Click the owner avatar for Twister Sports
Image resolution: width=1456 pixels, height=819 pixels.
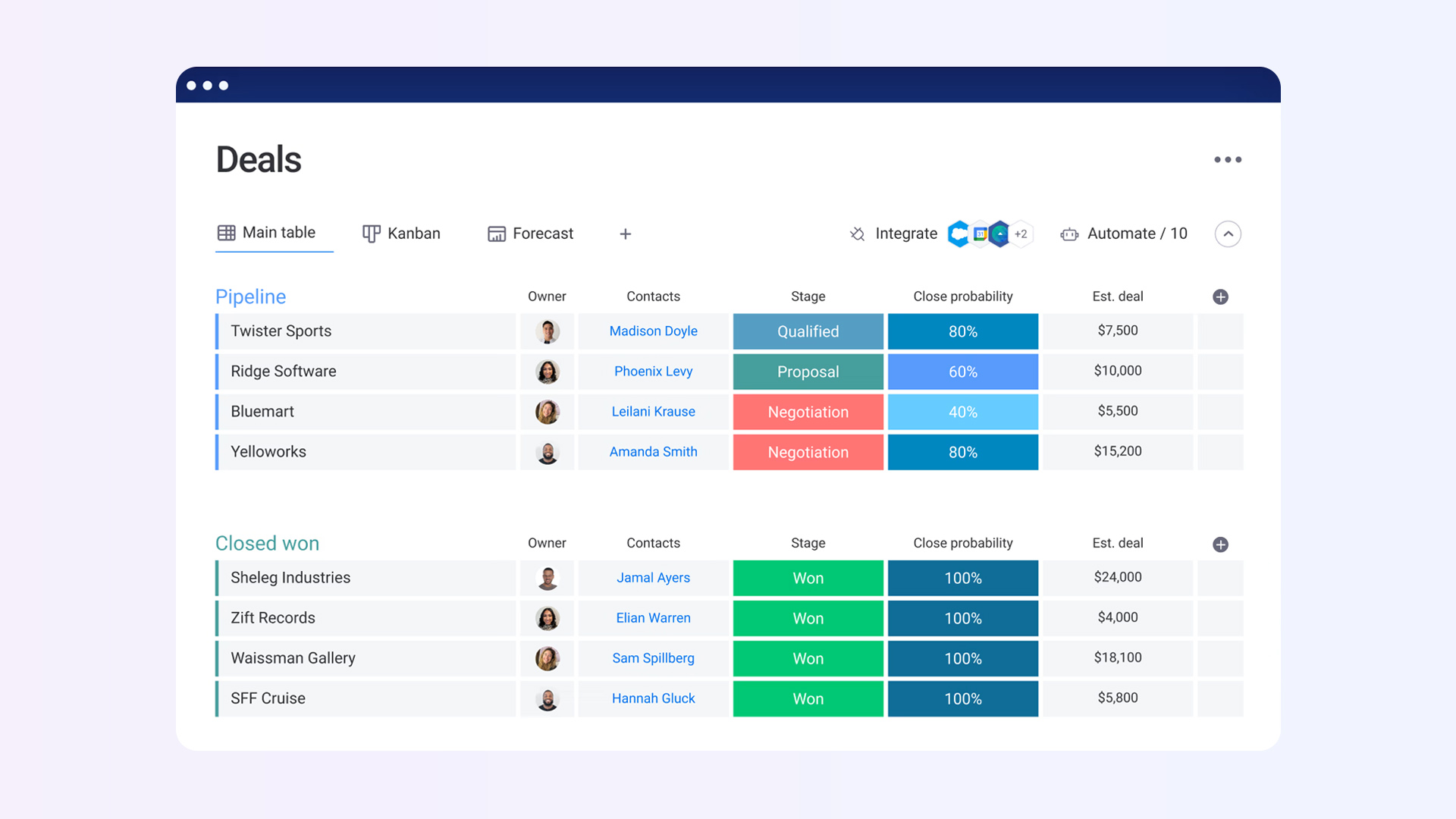pyautogui.click(x=548, y=331)
